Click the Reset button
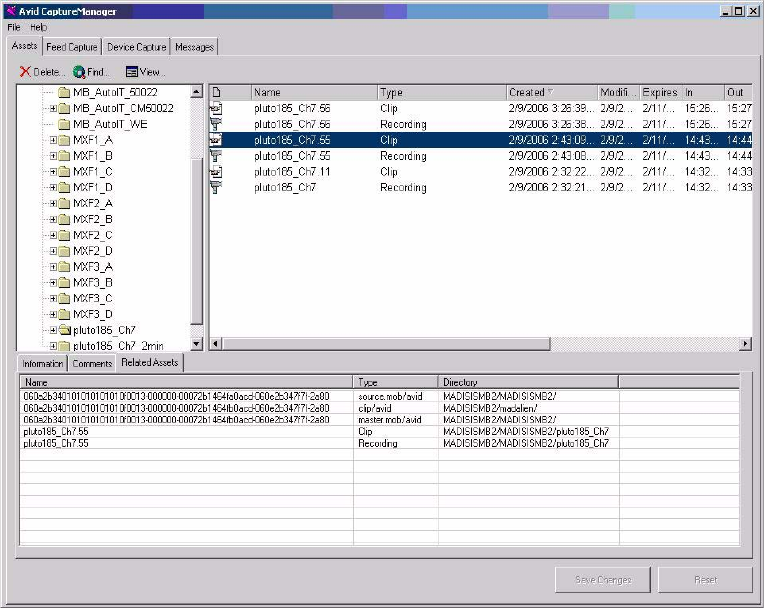Screen dimensions: 764x608 click(705, 580)
